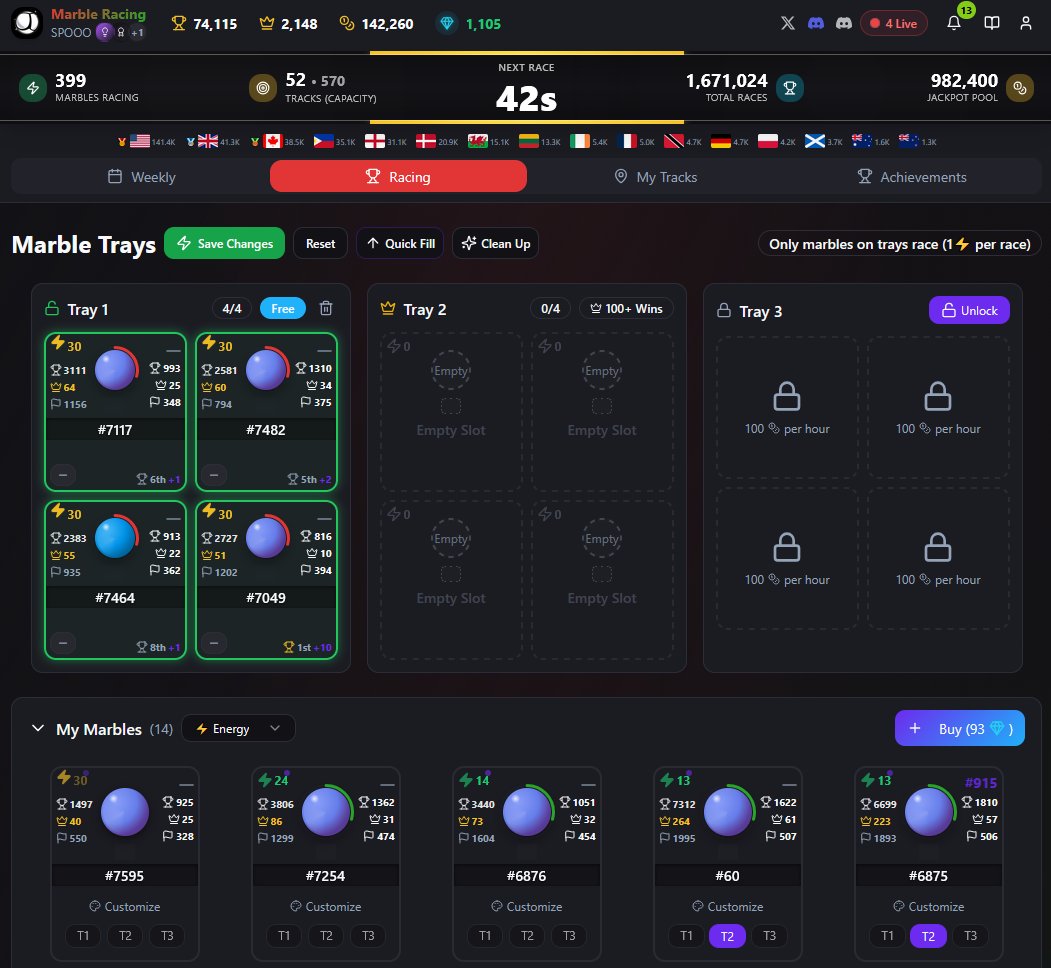This screenshot has width=1051, height=968.
Task: Click the coins balance 142,260 icon
Action: point(347,23)
